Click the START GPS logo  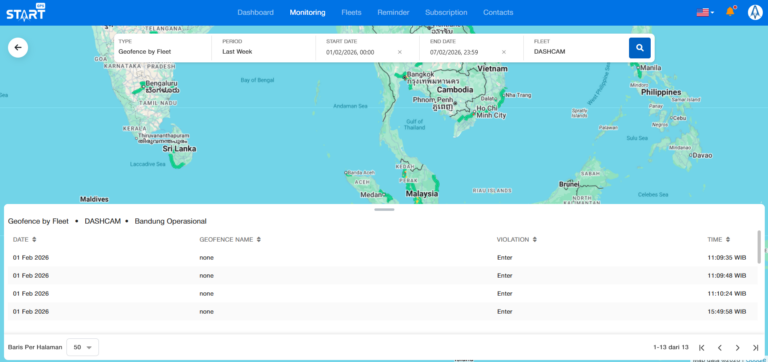coord(25,12)
